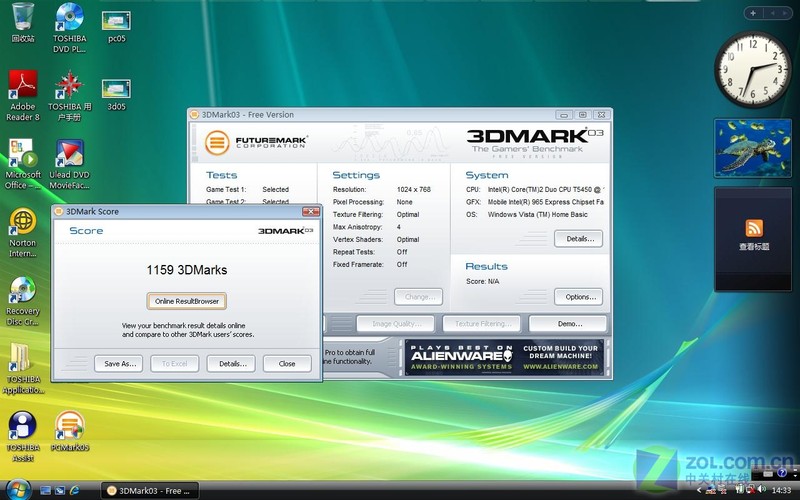The height and width of the screenshot is (500, 800).
Task: Open the Microsoft Office desktop shortcut
Action: [x=22, y=164]
